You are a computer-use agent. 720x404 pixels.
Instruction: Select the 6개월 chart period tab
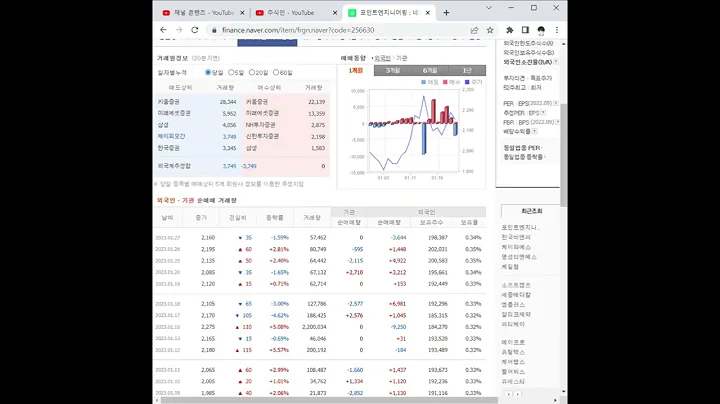pos(430,70)
